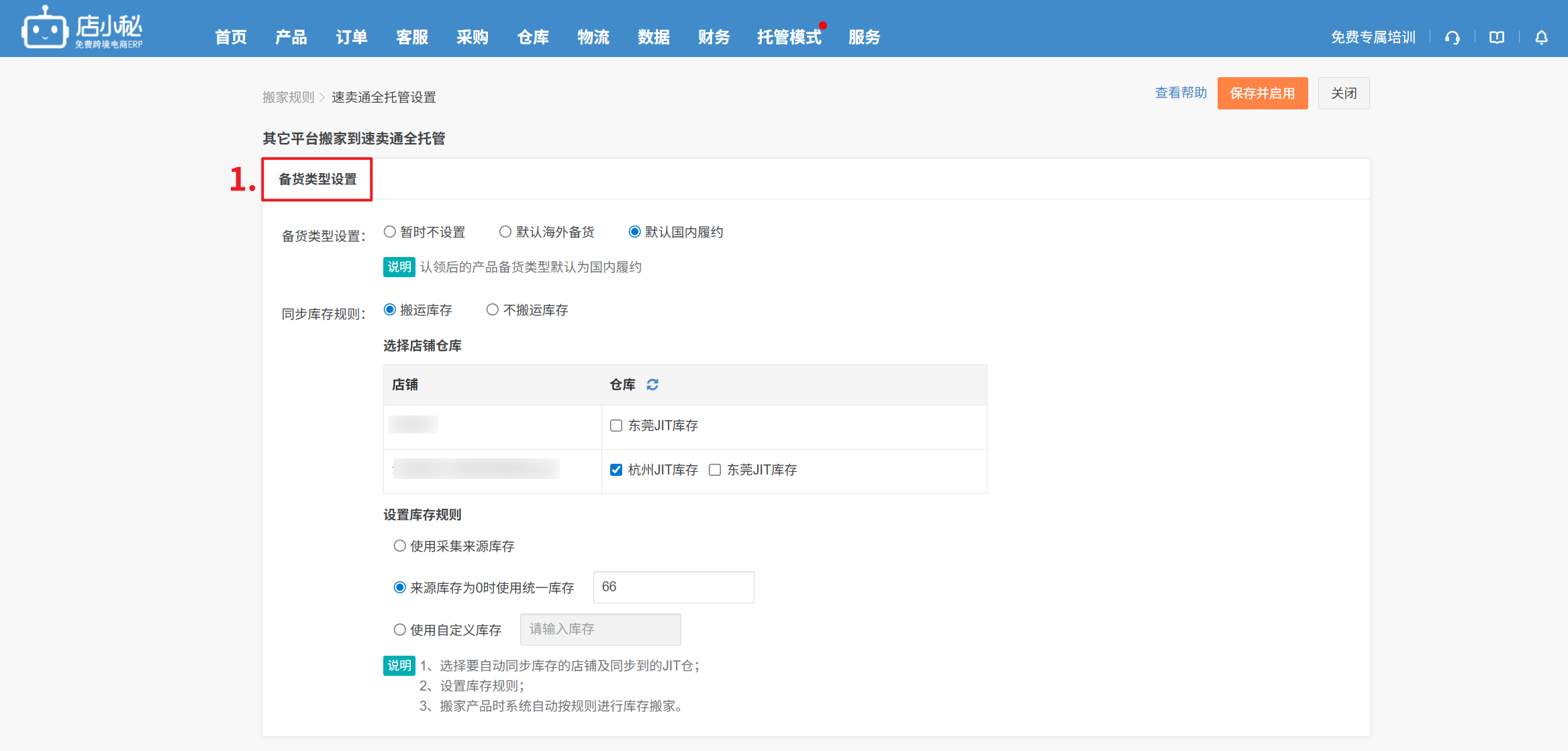
Task: Select 暂时不设置 radio option
Action: 390,232
